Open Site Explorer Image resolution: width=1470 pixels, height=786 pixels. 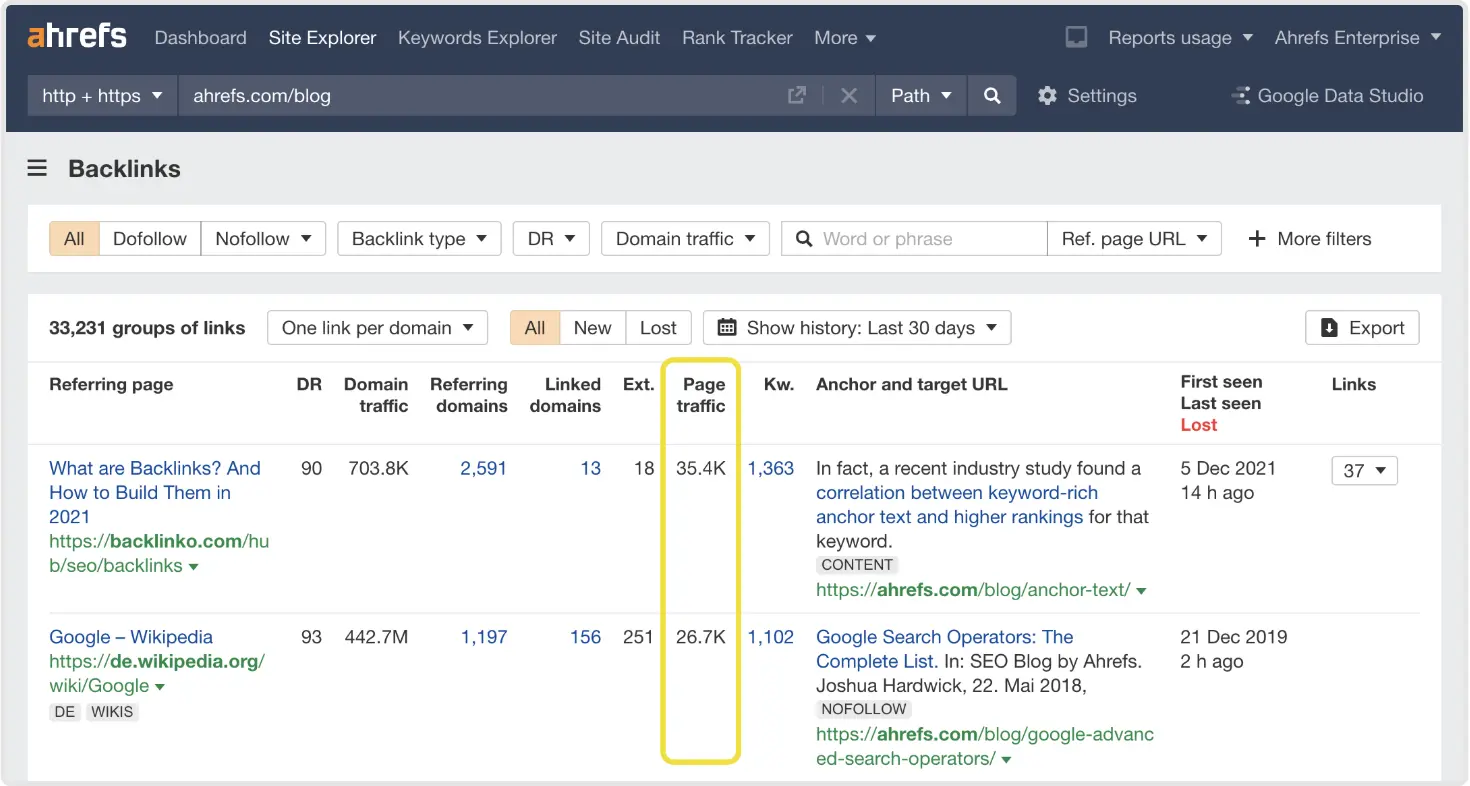click(322, 38)
